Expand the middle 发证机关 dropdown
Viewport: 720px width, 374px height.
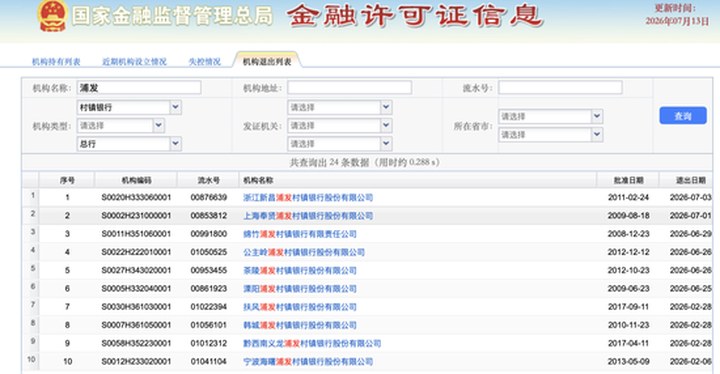click(340, 125)
